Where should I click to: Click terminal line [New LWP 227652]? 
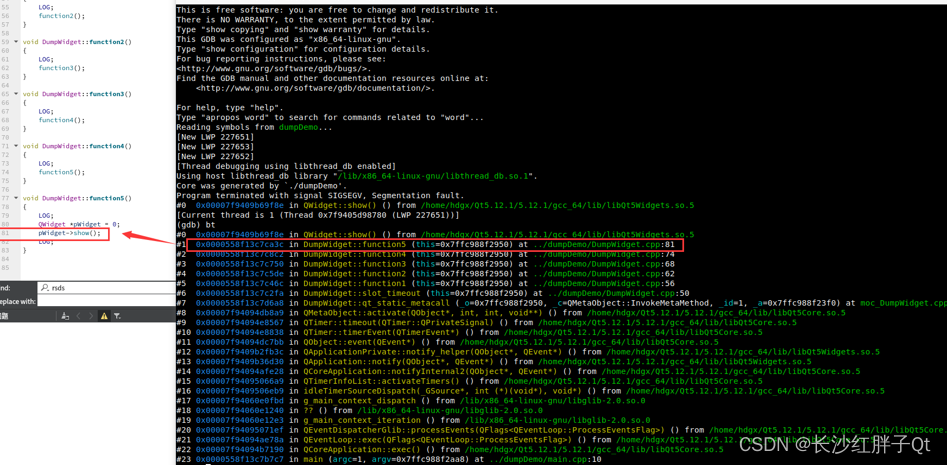click(x=215, y=156)
